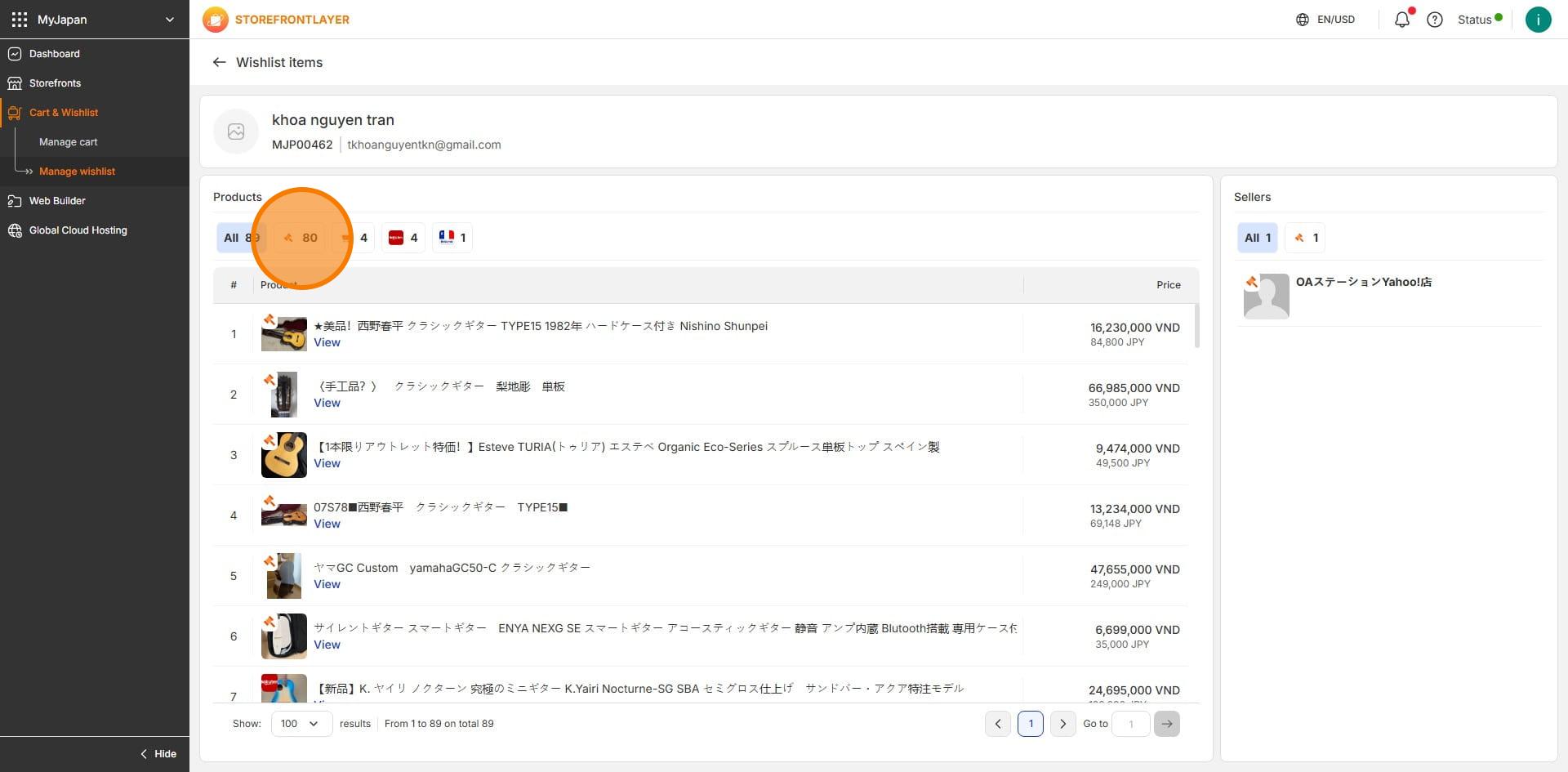Select All 1 sellers filter
1568x772 pixels.
(x=1258, y=238)
